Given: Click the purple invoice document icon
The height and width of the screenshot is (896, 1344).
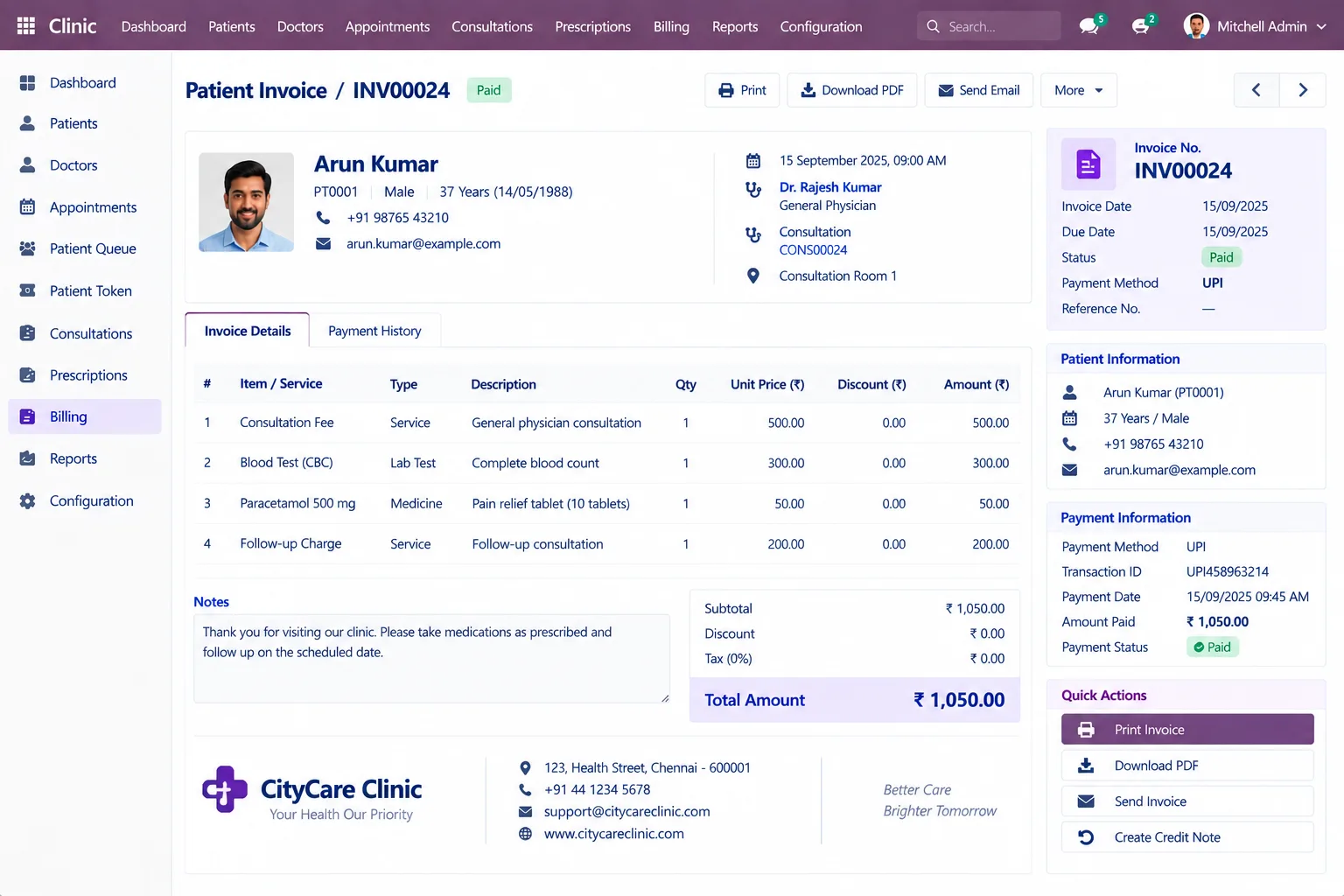Looking at the screenshot, I should click(1088, 164).
